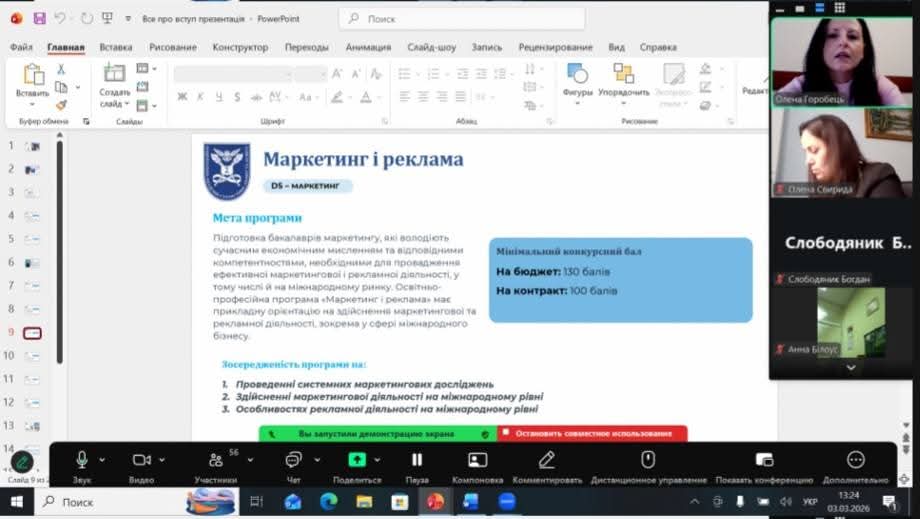The image size is (920, 519).
Task: Expand video options arrow next to Видео
Action: click(x=164, y=460)
